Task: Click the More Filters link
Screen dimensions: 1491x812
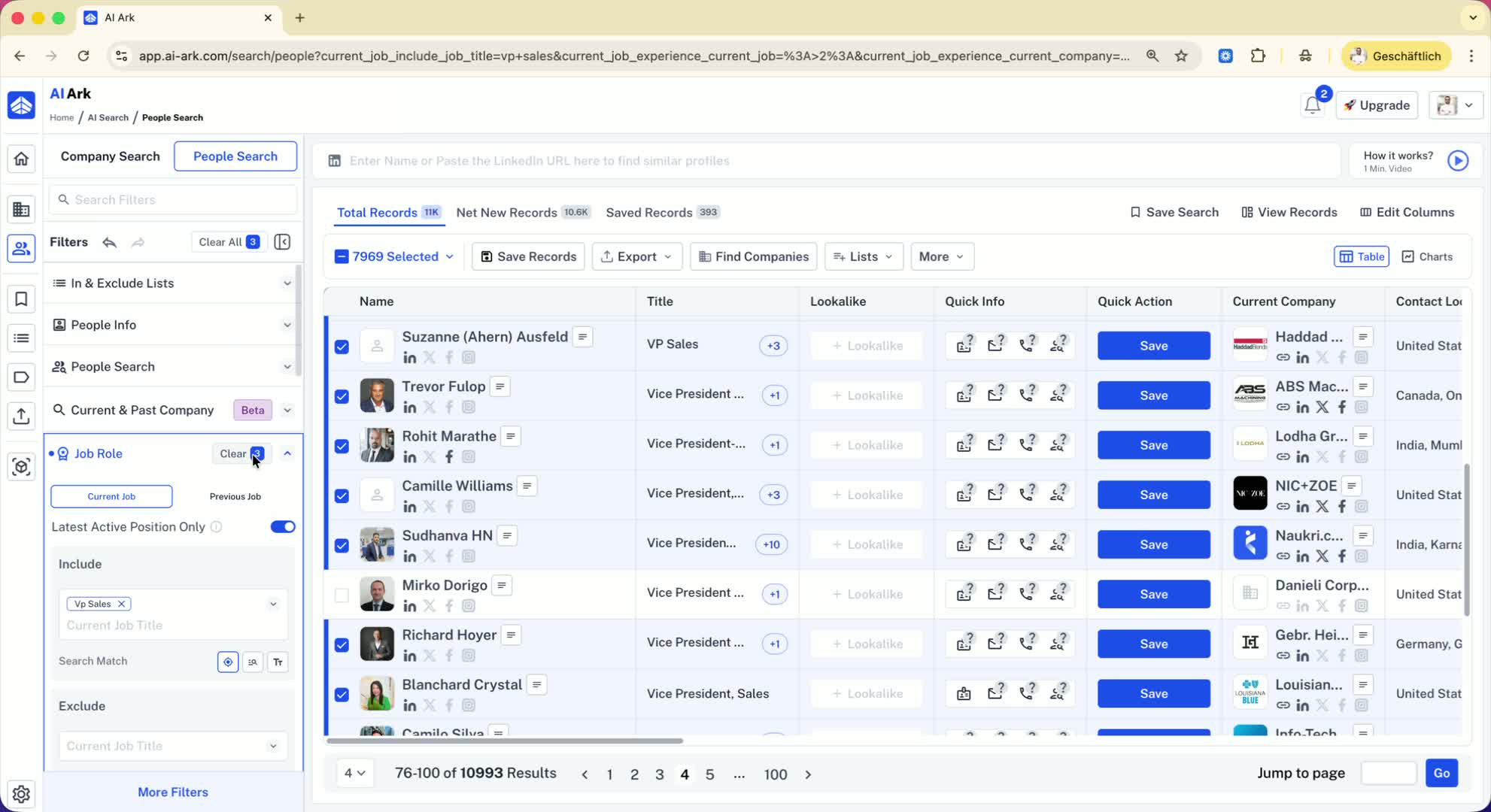Action: pos(172,792)
